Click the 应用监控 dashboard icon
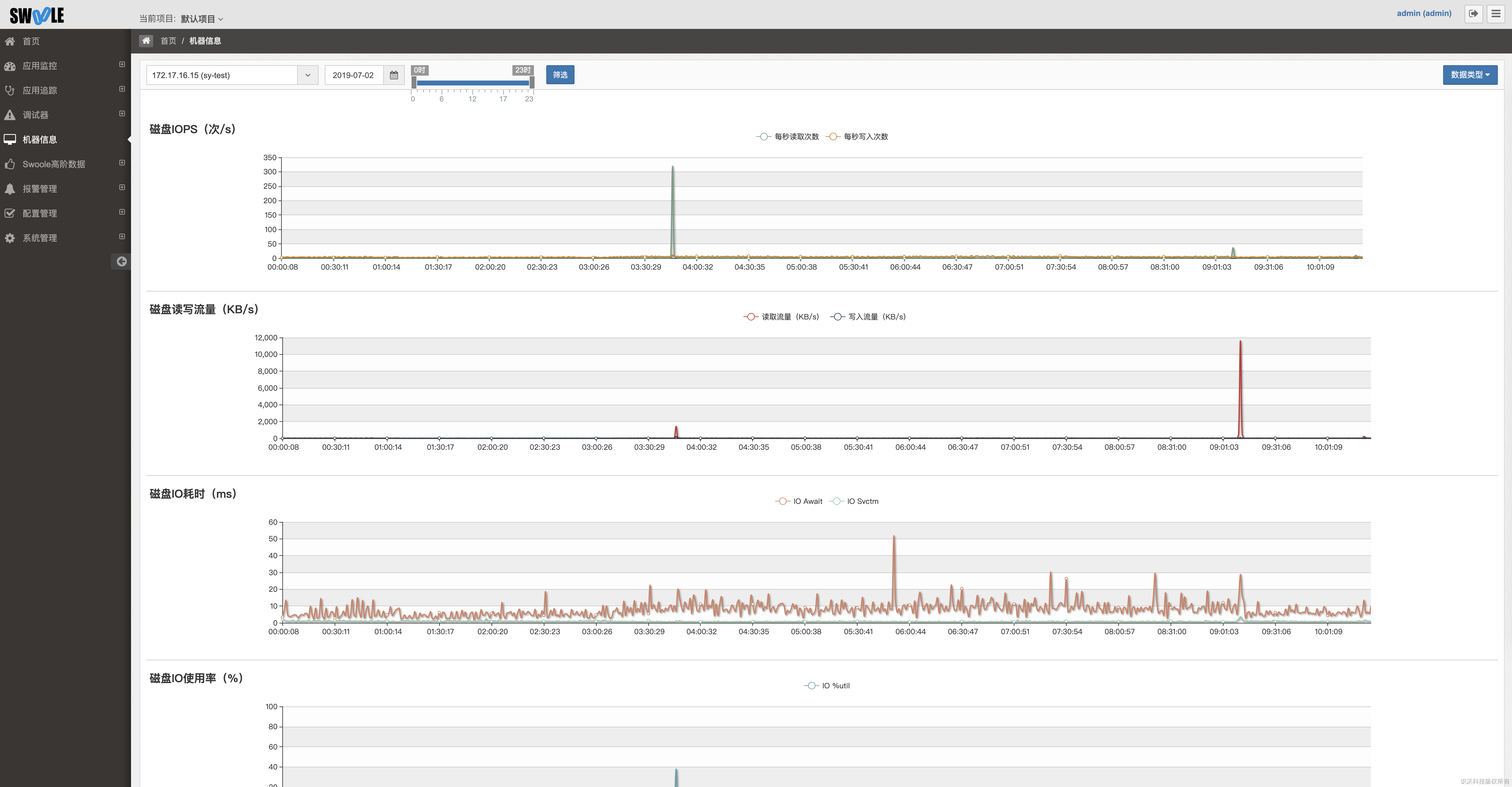The image size is (1512, 787). [10, 66]
